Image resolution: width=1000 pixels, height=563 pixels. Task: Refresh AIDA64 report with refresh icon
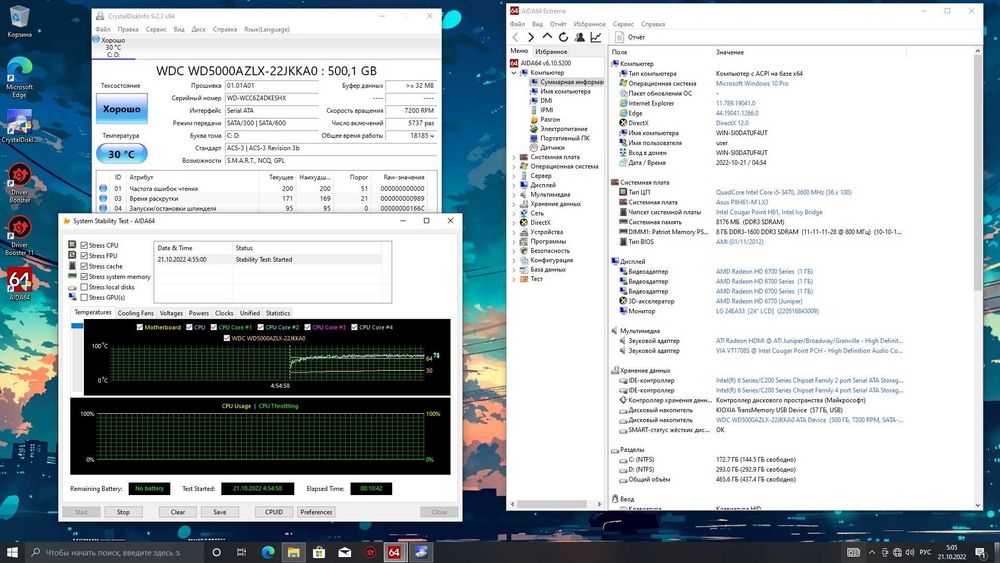(x=563, y=37)
